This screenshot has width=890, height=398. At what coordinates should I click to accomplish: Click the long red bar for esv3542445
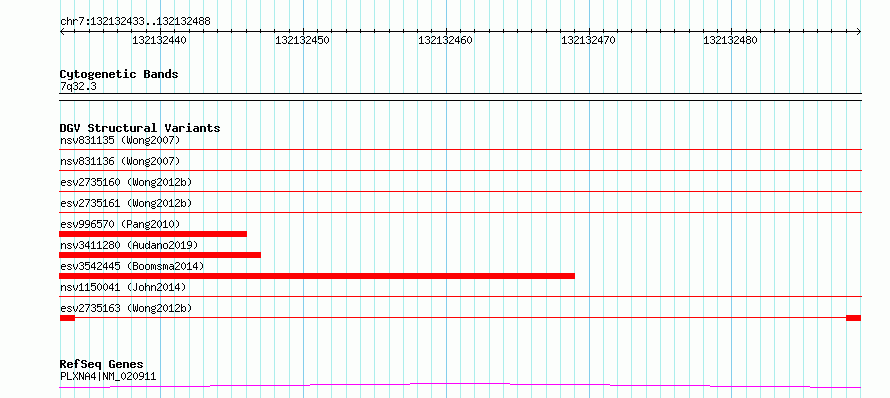[x=317, y=276]
